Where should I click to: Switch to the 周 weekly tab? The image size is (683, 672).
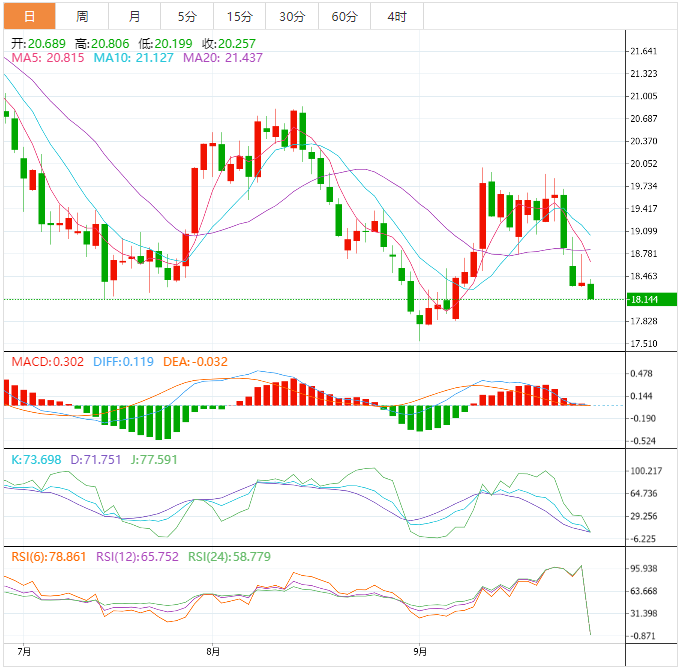coord(82,17)
